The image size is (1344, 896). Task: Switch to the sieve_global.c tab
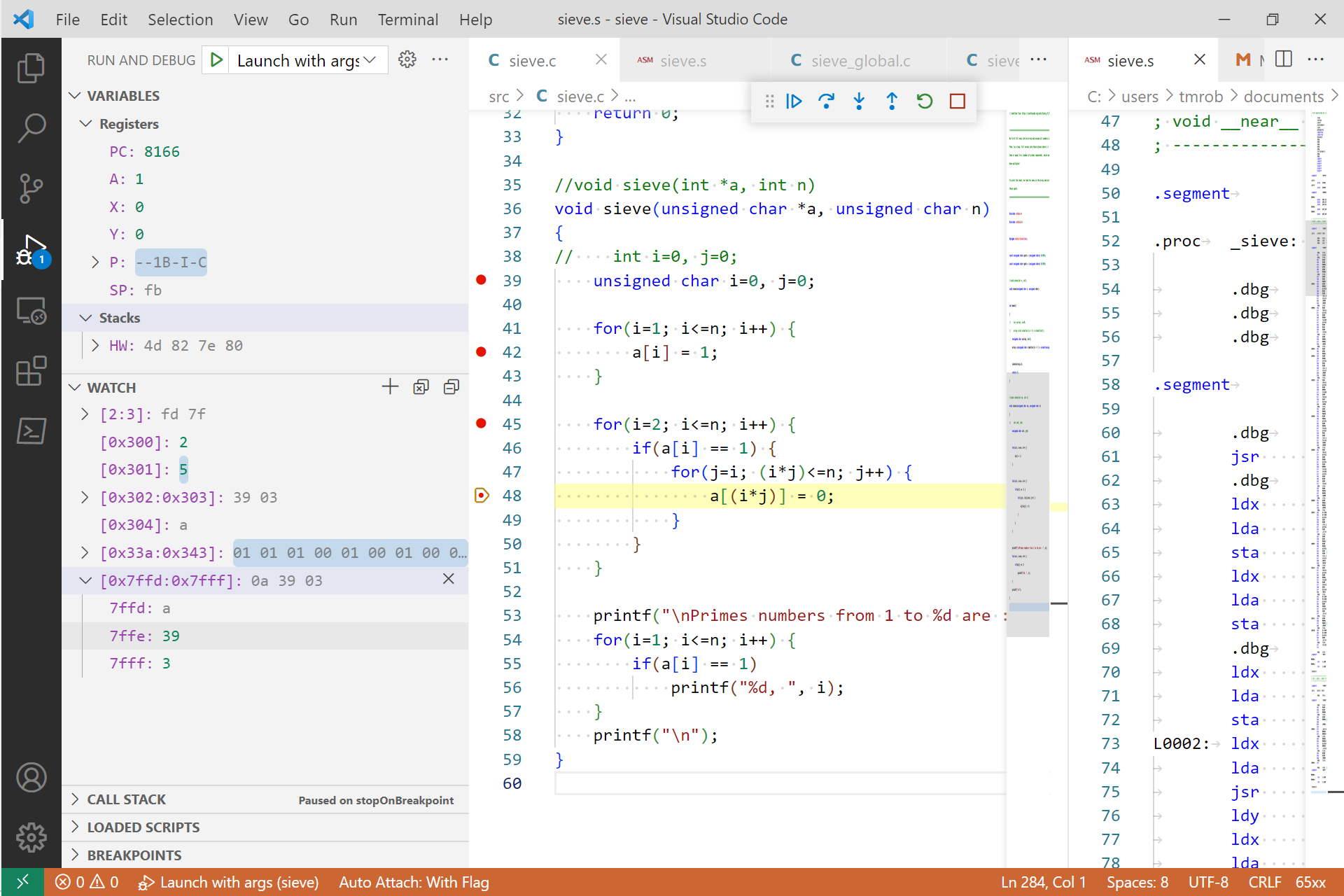[860, 60]
